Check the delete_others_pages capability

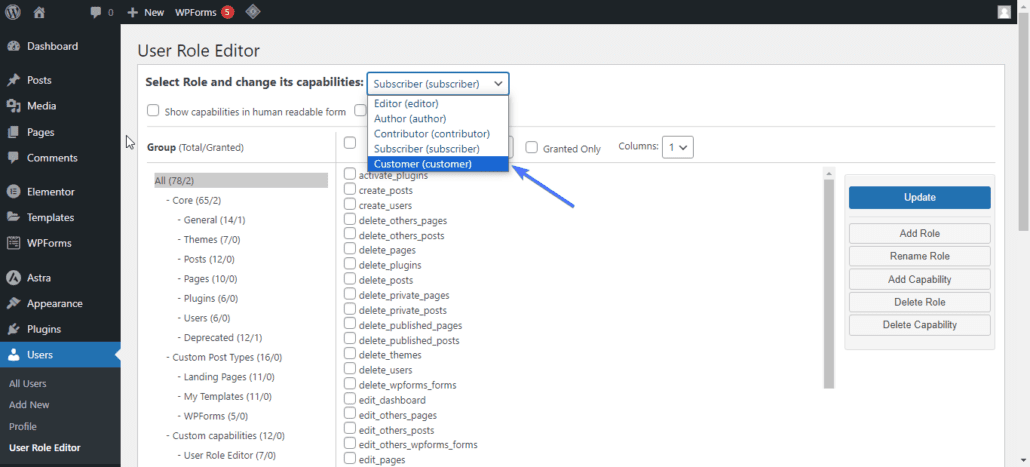[350, 219]
